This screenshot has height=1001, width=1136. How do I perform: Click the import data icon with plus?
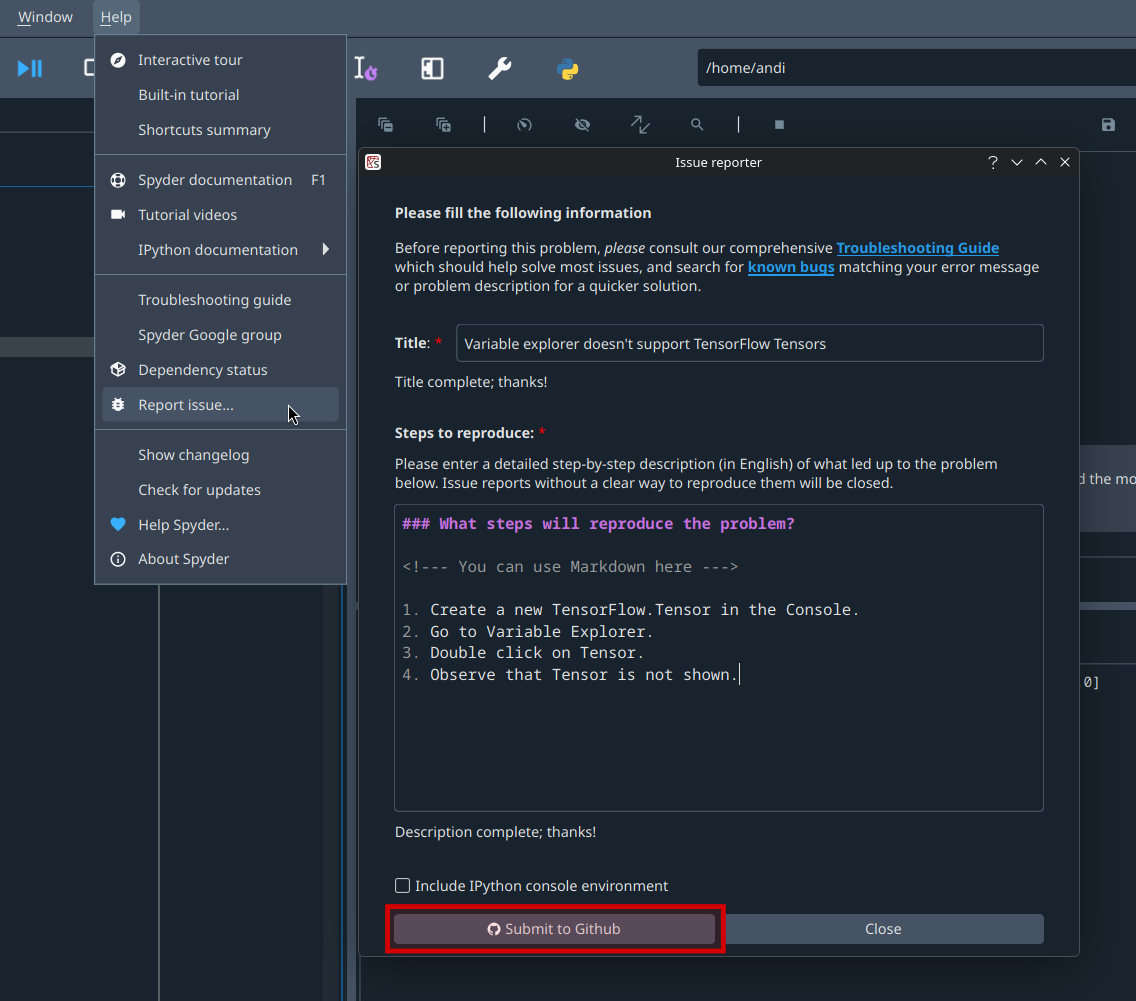[443, 125]
